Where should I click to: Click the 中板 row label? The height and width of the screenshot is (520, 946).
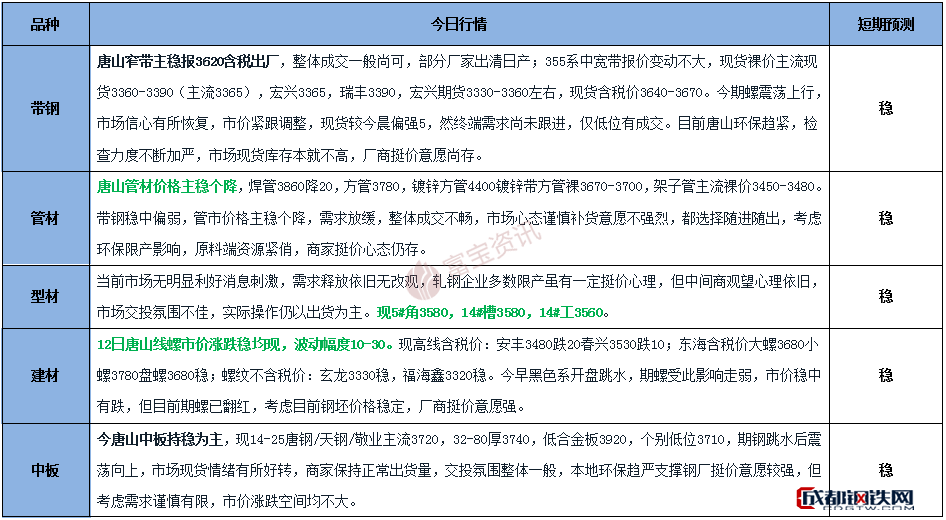click(45, 470)
